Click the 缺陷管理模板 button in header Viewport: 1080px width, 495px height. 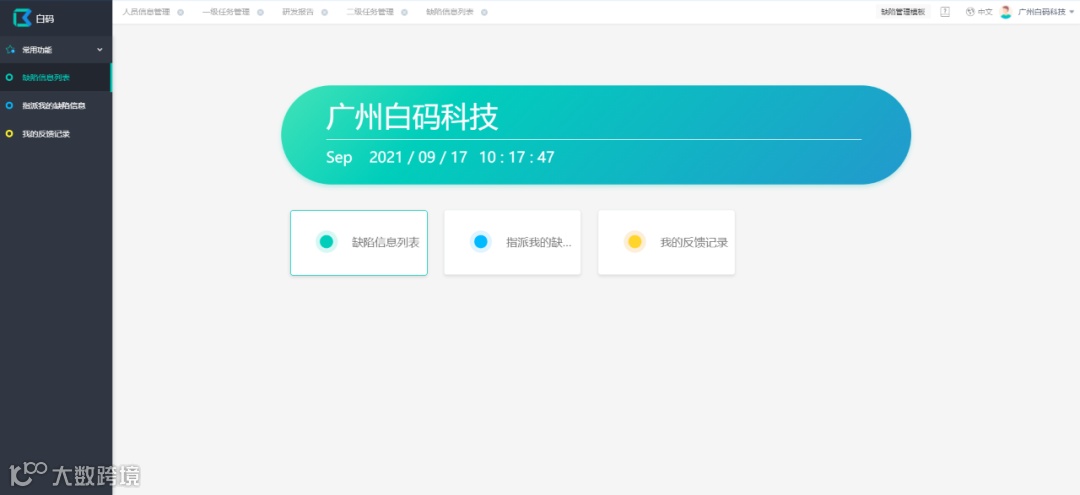point(903,12)
